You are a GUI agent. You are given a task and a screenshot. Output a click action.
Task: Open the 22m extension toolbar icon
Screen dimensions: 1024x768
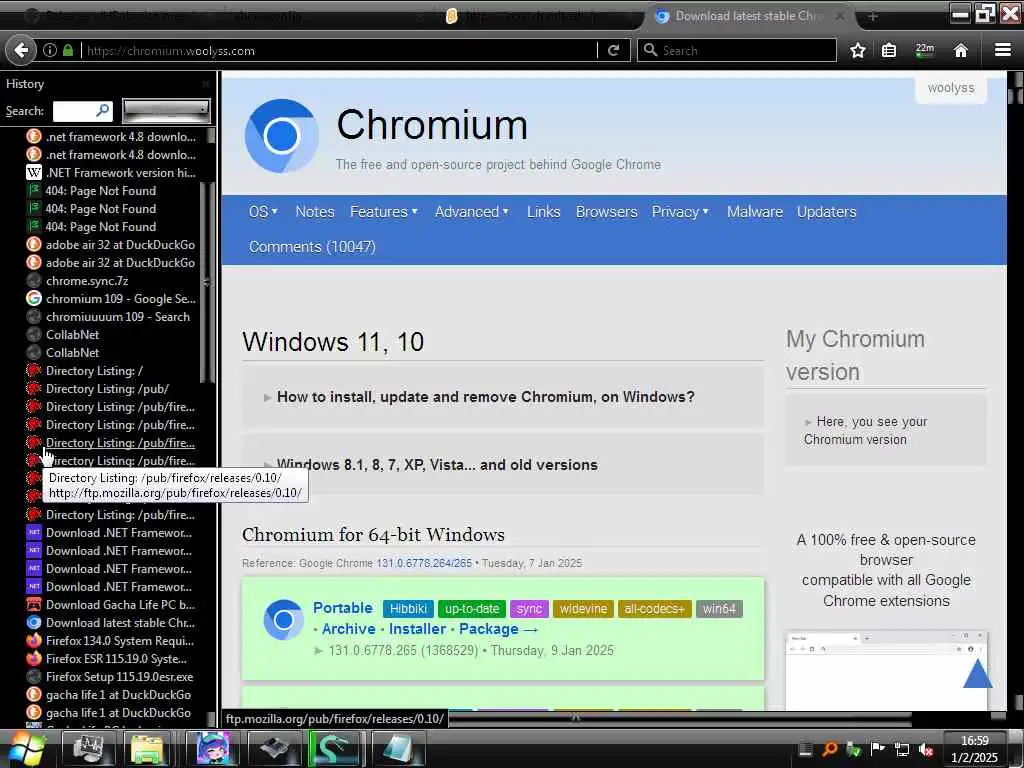pyautogui.click(x=925, y=50)
